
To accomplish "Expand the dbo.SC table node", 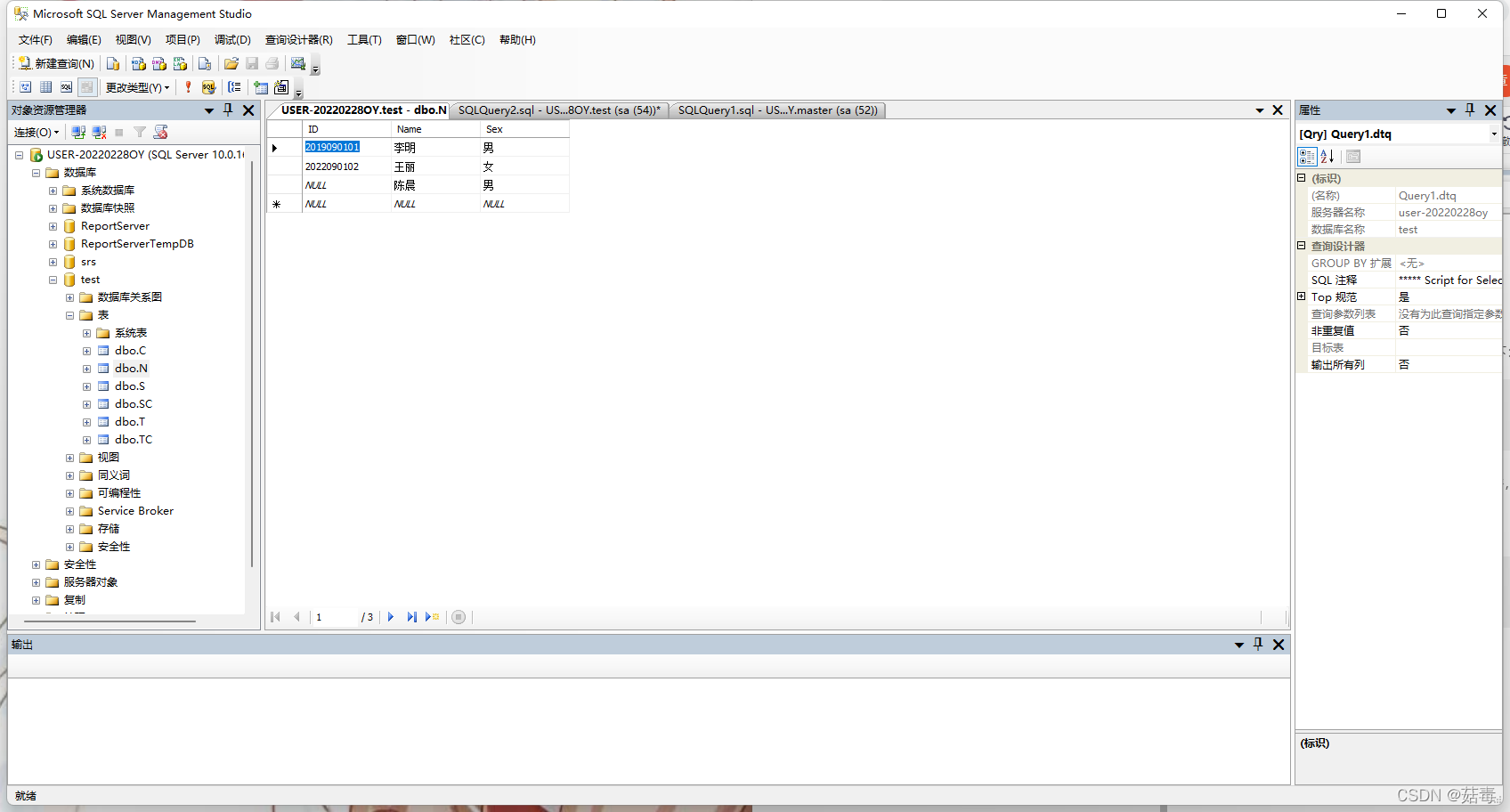I will [87, 404].
